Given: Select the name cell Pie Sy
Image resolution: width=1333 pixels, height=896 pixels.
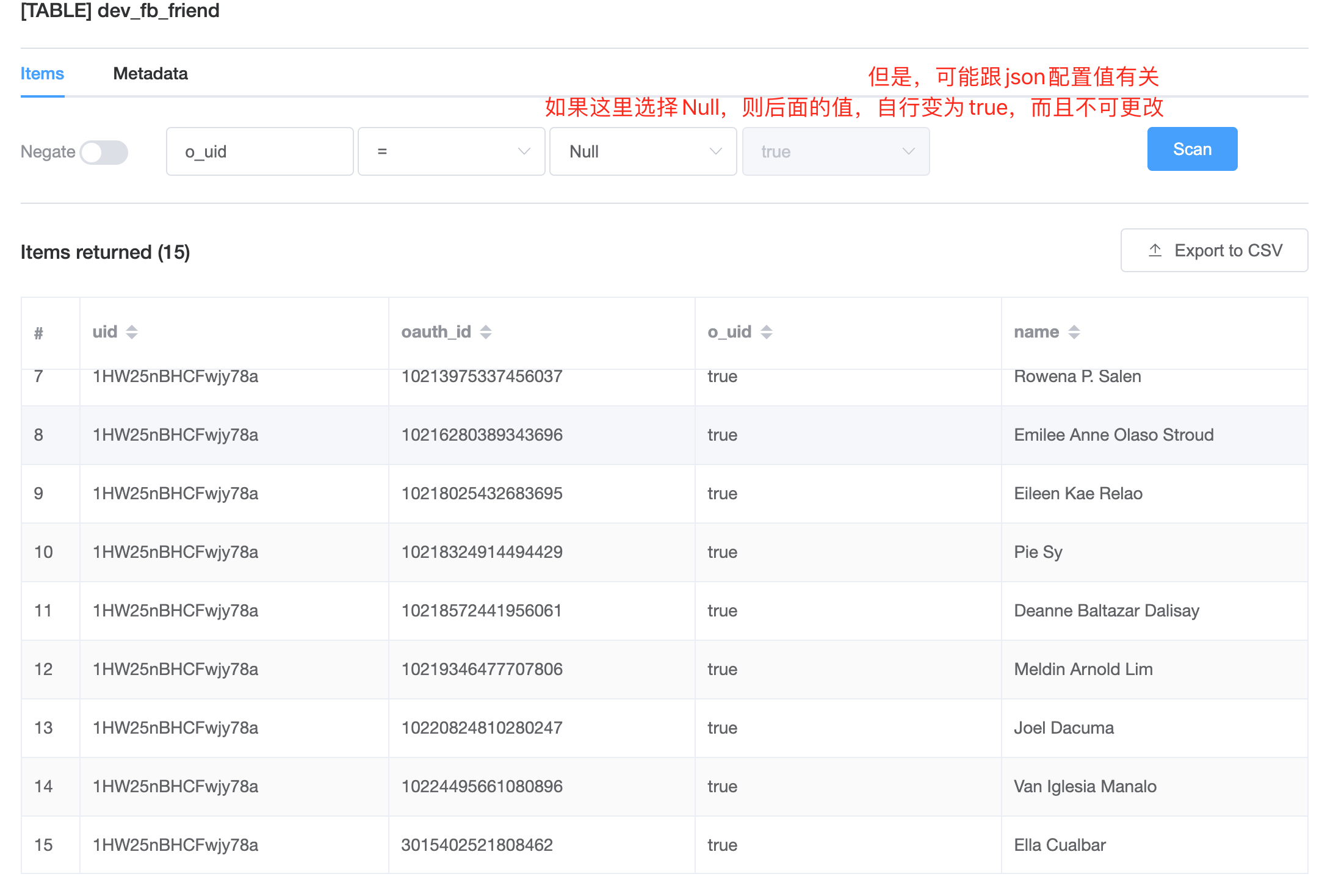Looking at the screenshot, I should pos(1036,552).
